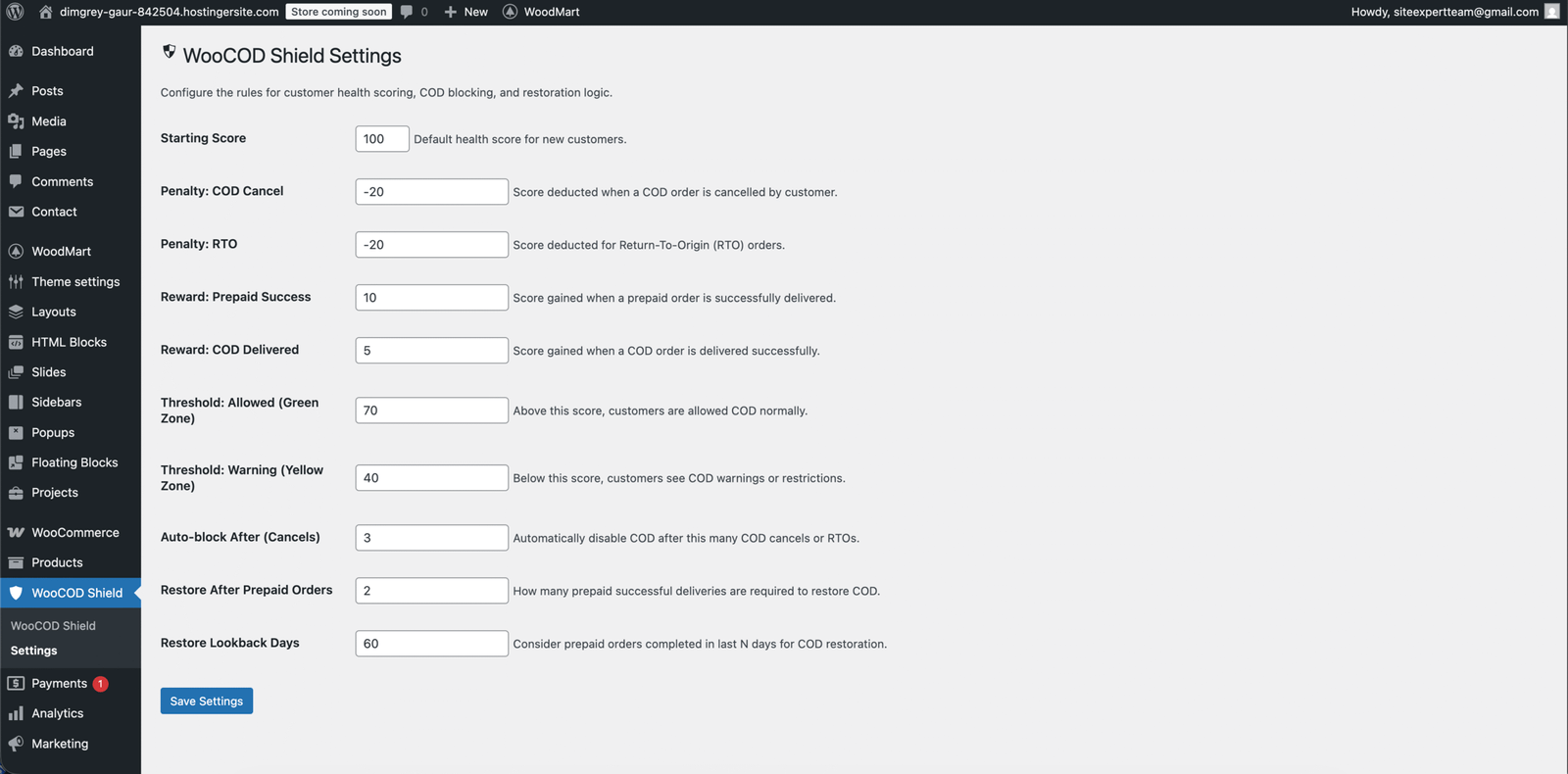Click the Dashboard gauge icon in sidebar
This screenshot has width=1568, height=774.
coord(16,51)
